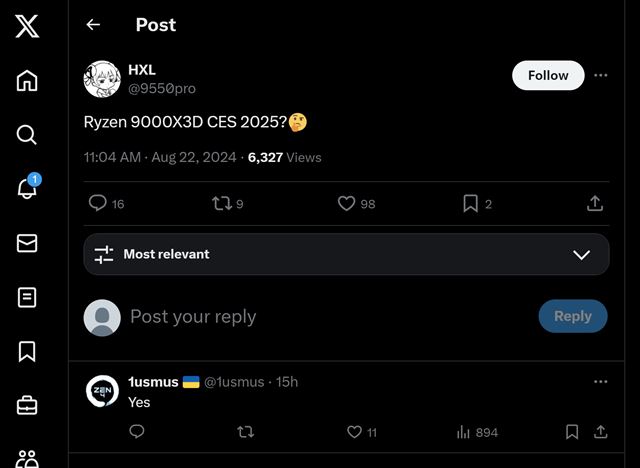Open Lists icon in sidebar

[x=27, y=297]
